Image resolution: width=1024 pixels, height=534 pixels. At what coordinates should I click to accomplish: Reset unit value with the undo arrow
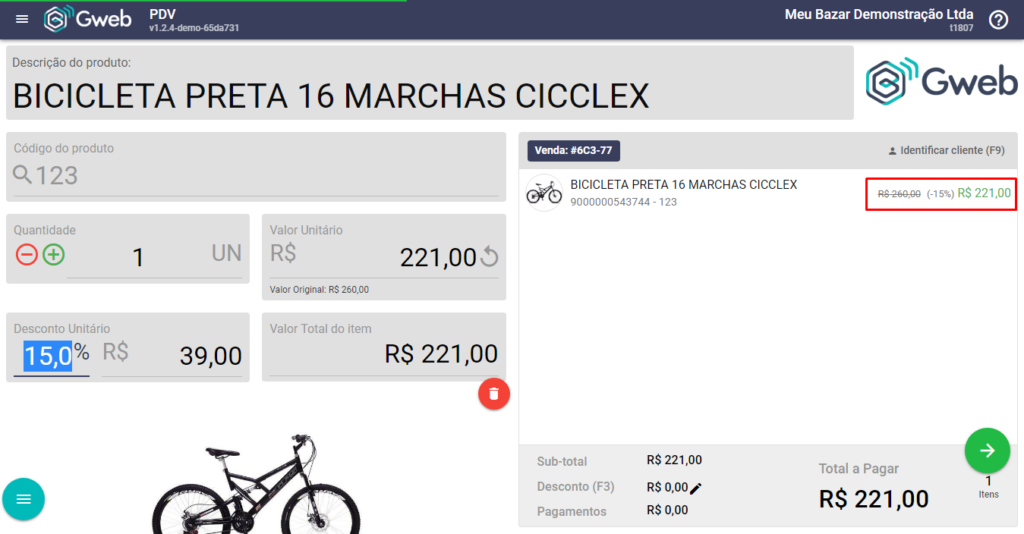[489, 257]
